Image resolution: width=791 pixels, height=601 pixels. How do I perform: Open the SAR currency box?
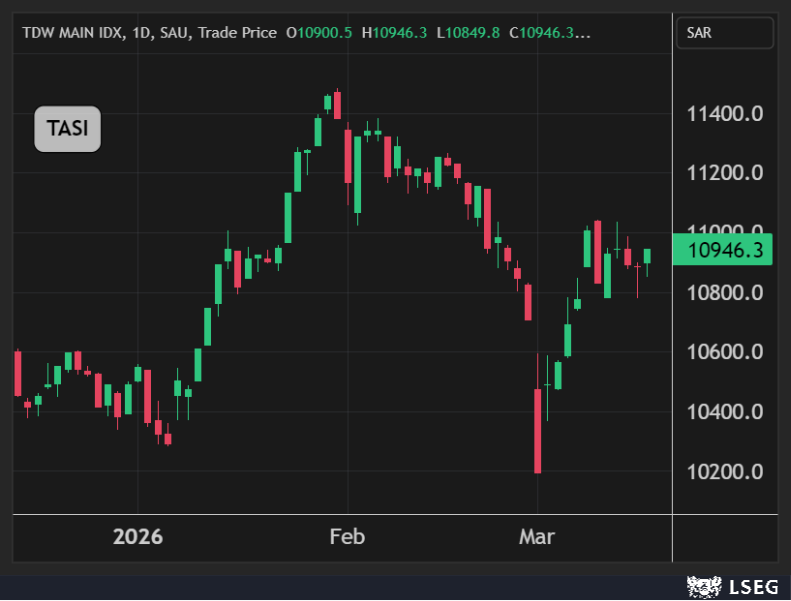tap(725, 32)
